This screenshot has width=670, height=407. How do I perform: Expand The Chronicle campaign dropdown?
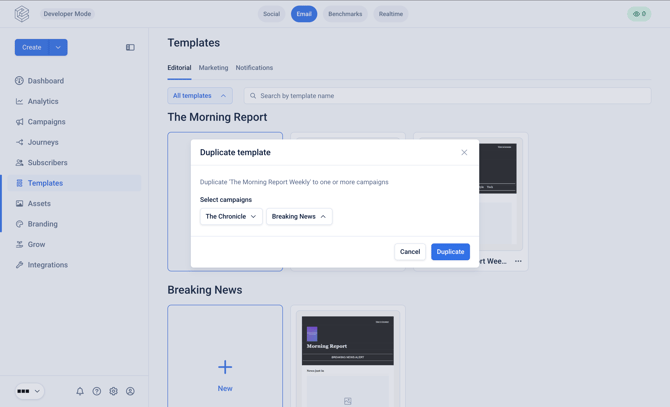231,217
